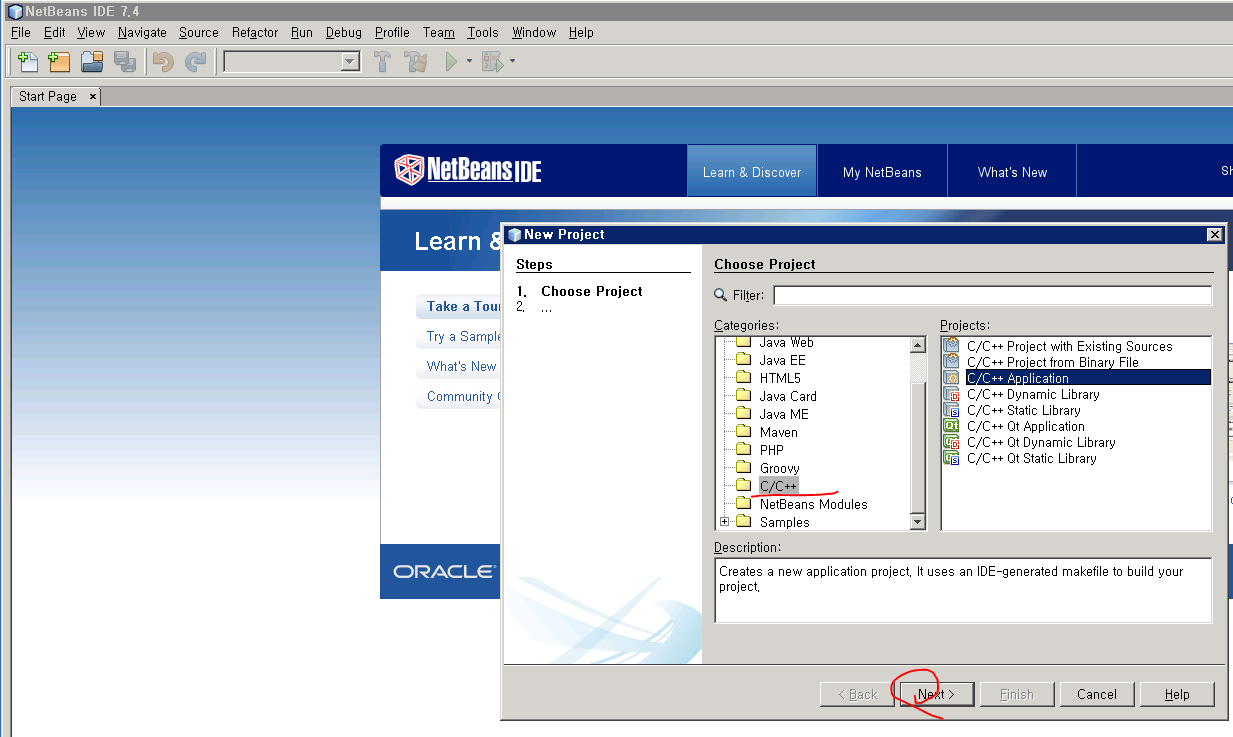Open the Debug Project dropdown arrow
1233x737 pixels.
[x=513, y=62]
